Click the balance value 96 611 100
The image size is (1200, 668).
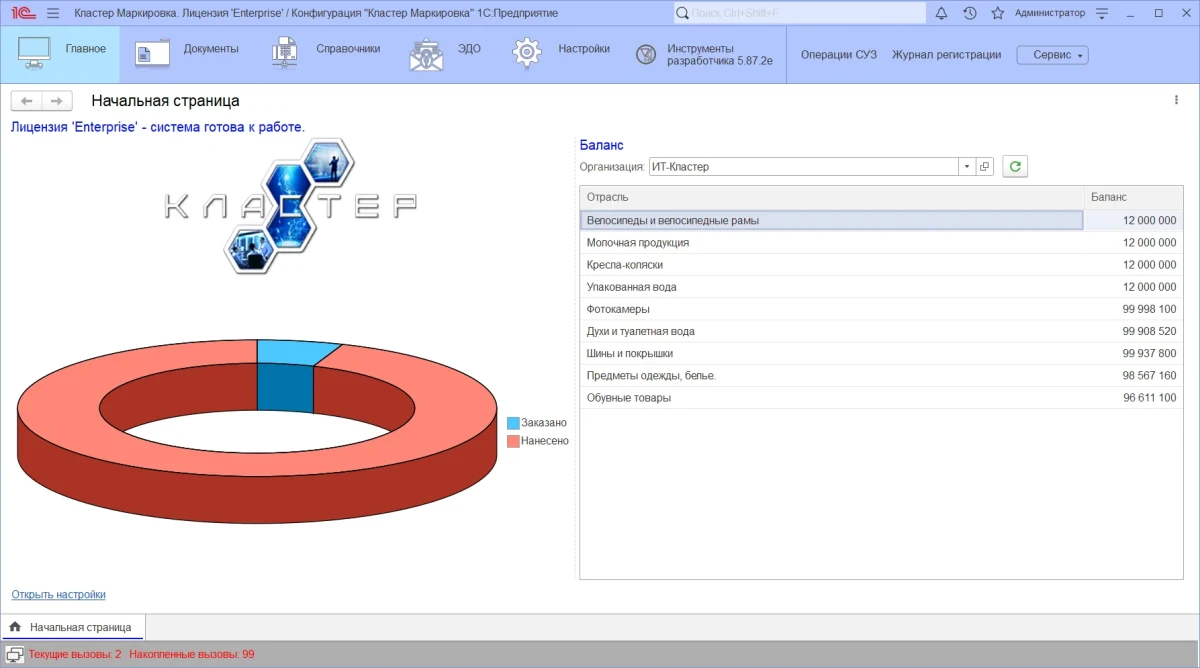(x=1149, y=397)
